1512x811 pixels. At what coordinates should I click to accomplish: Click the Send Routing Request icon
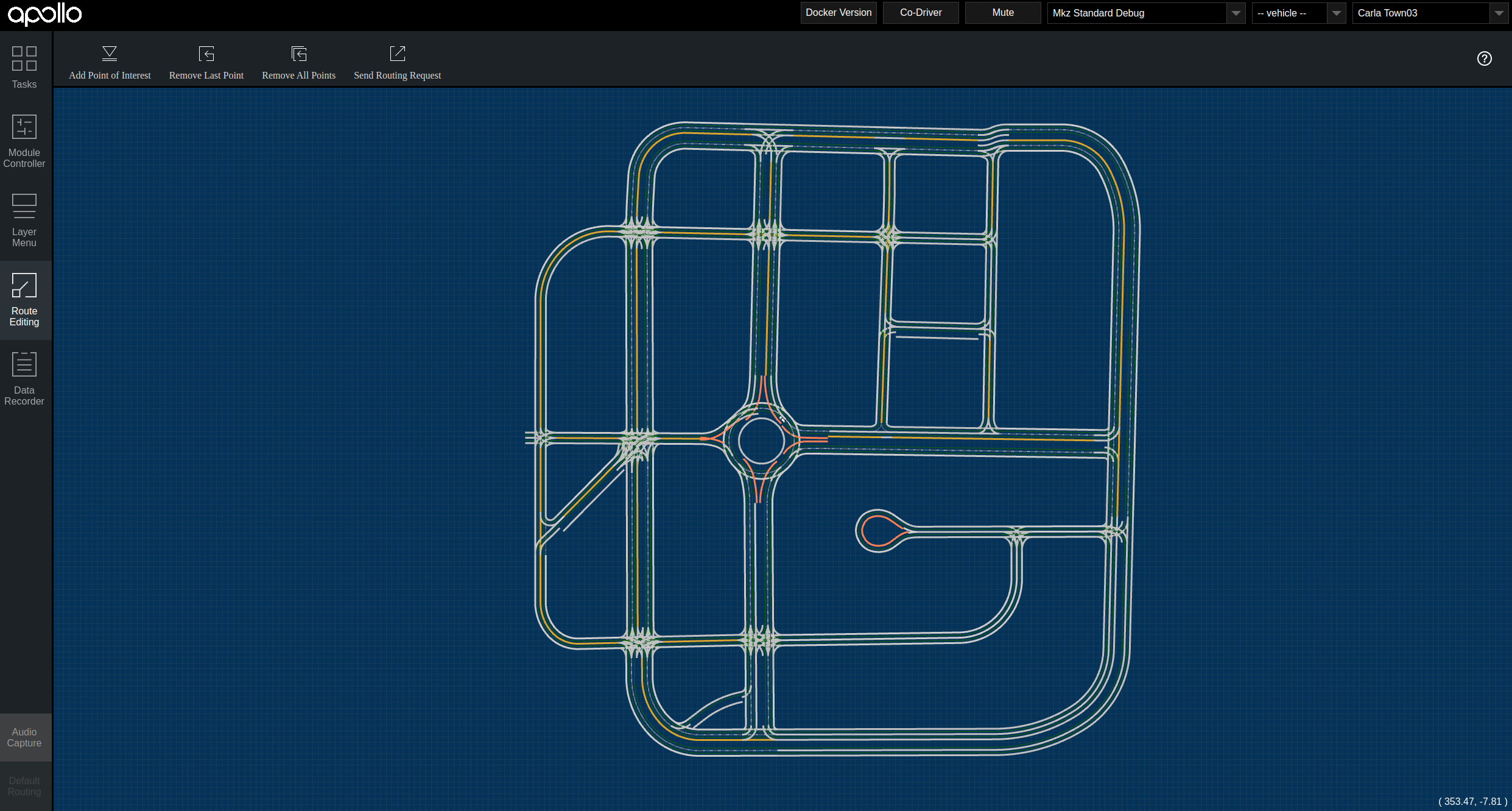pos(397,54)
